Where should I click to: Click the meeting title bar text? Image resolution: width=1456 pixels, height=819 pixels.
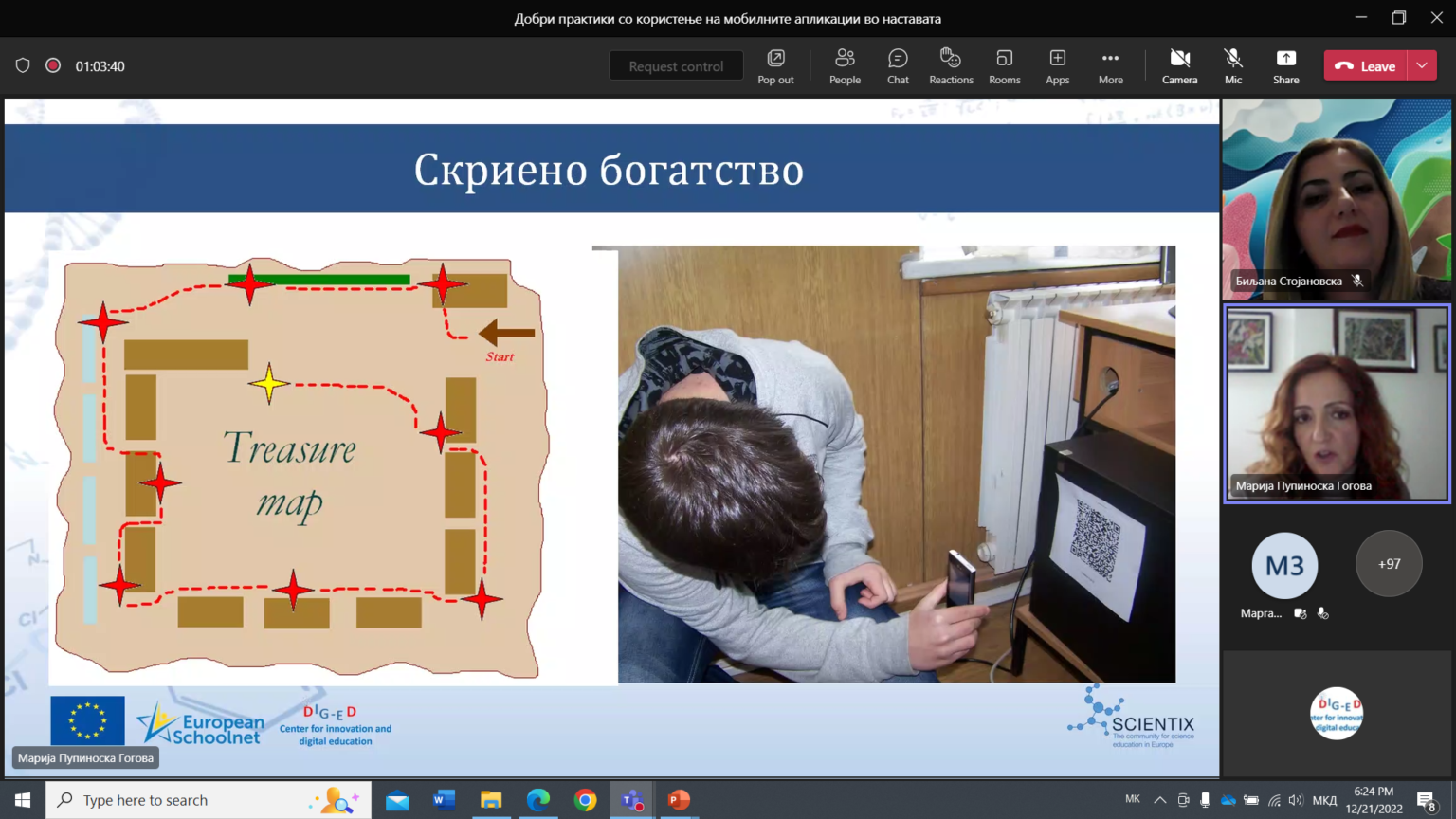coord(726,17)
